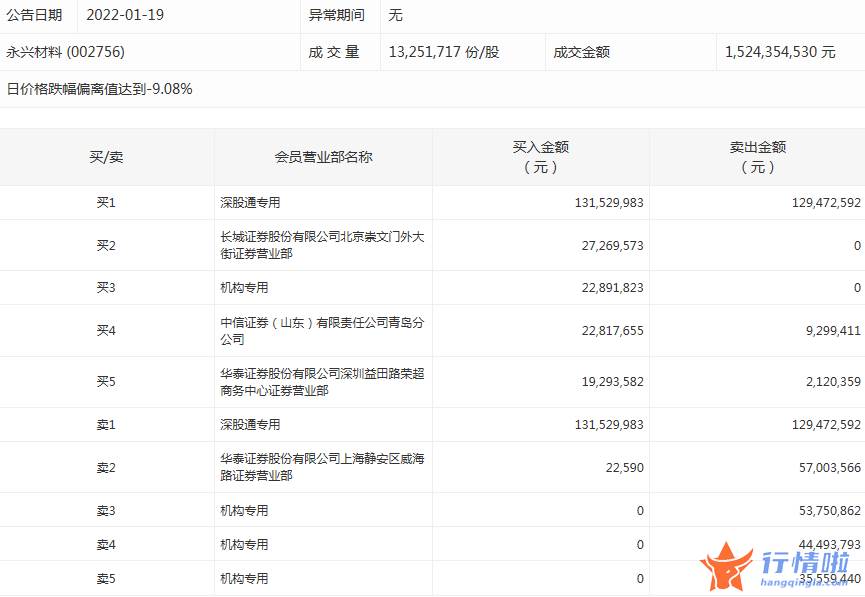Select the 卖2 row label
Viewport: 865px width, 597px height.
[x=106, y=467]
